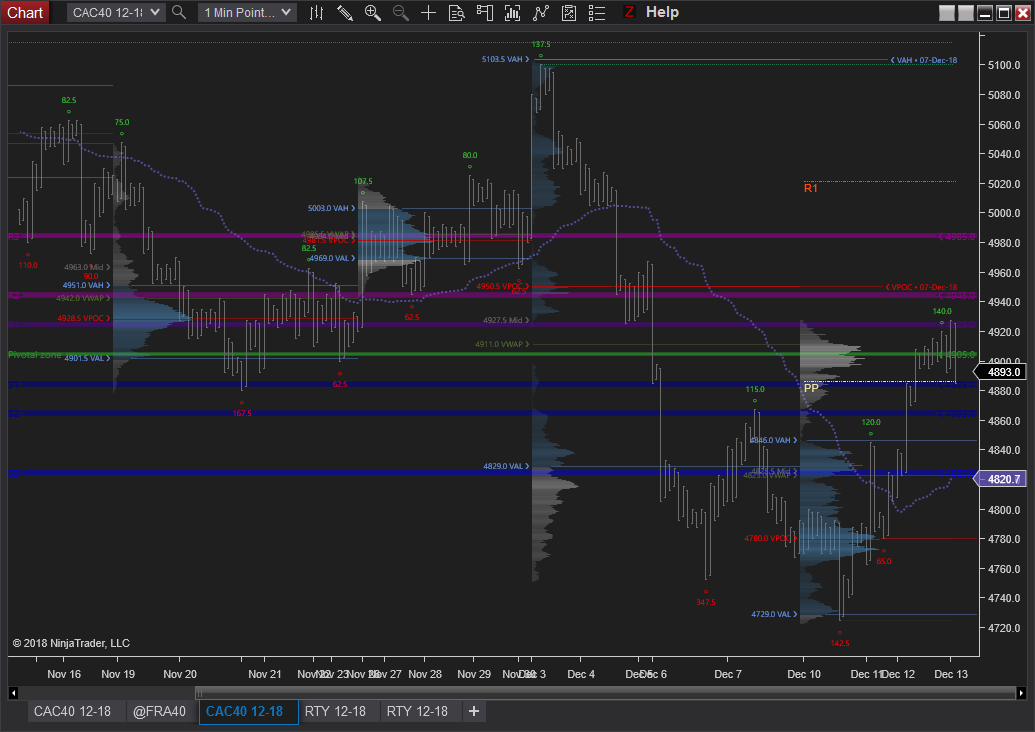
Task: Open chart Properties list icon
Action: (597, 13)
